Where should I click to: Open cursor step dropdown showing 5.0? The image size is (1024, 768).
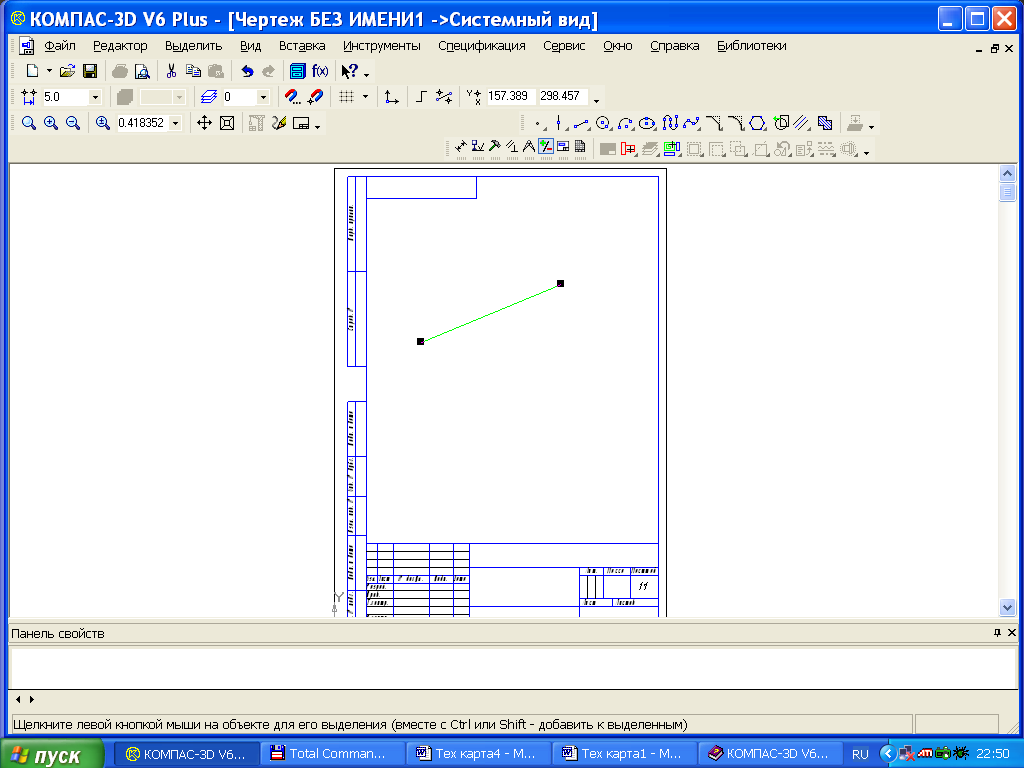tap(95, 97)
